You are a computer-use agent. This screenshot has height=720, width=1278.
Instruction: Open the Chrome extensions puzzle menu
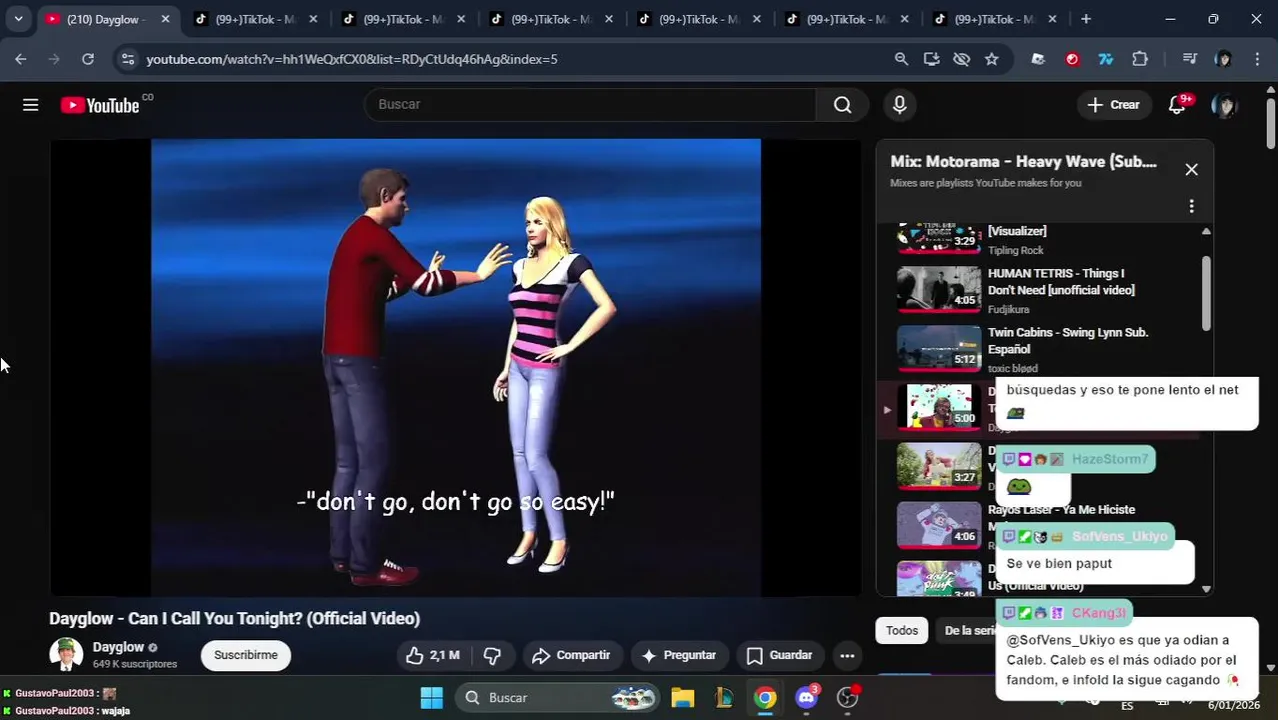(x=1140, y=59)
